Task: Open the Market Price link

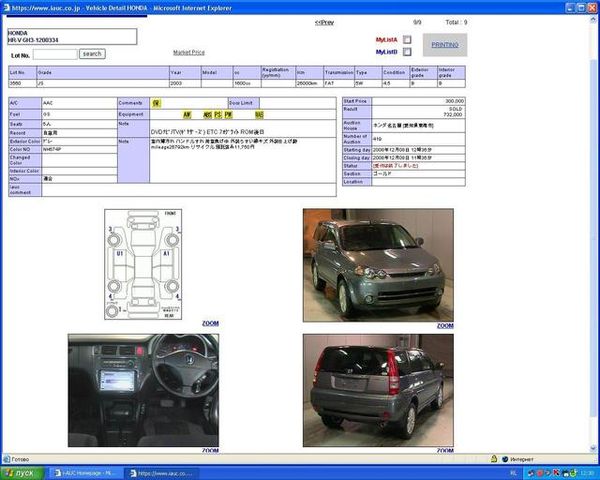Action: 189,52
